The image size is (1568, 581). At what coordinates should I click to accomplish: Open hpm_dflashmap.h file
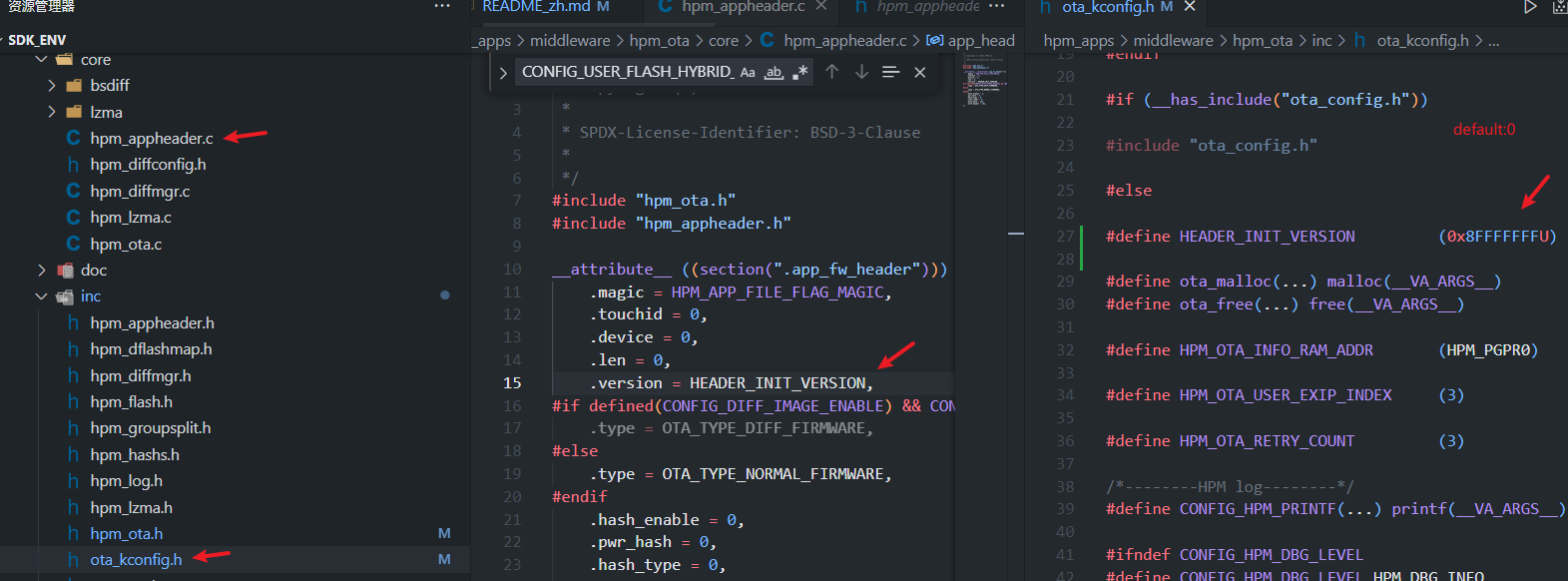click(151, 349)
